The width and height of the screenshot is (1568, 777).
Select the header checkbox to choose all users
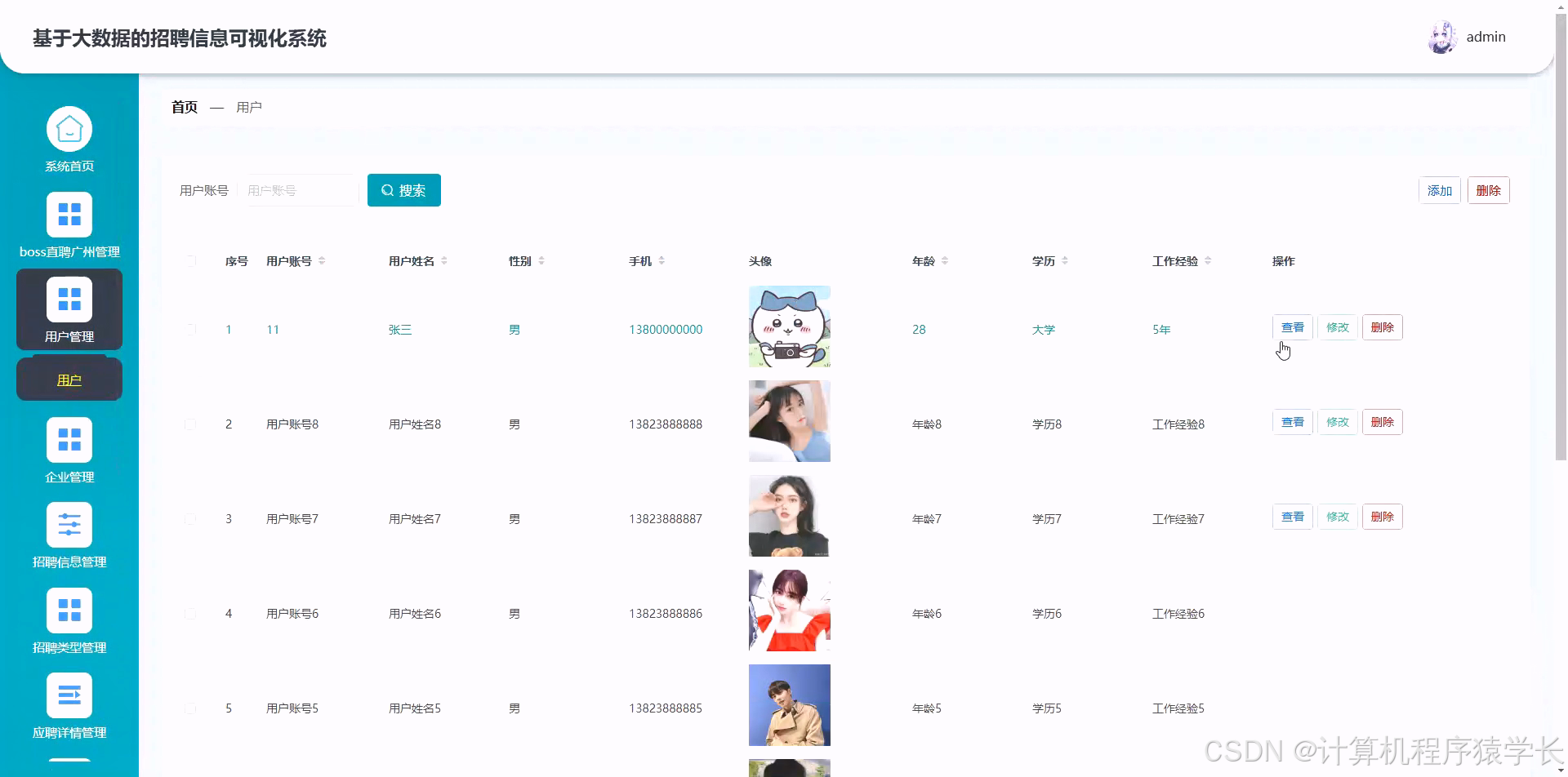191,260
